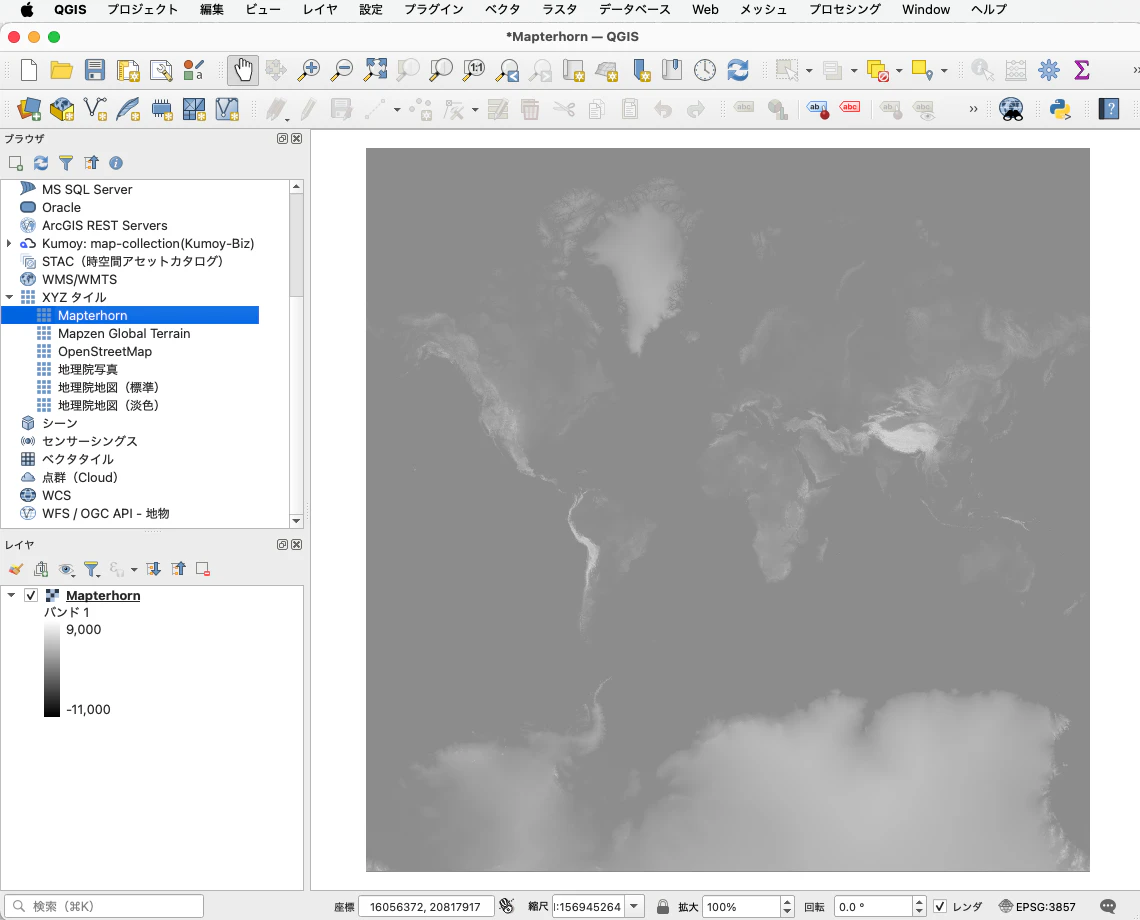This screenshot has width=1140, height=920.
Task: Collapse the Mapterhorn layer legend
Action: [11, 595]
